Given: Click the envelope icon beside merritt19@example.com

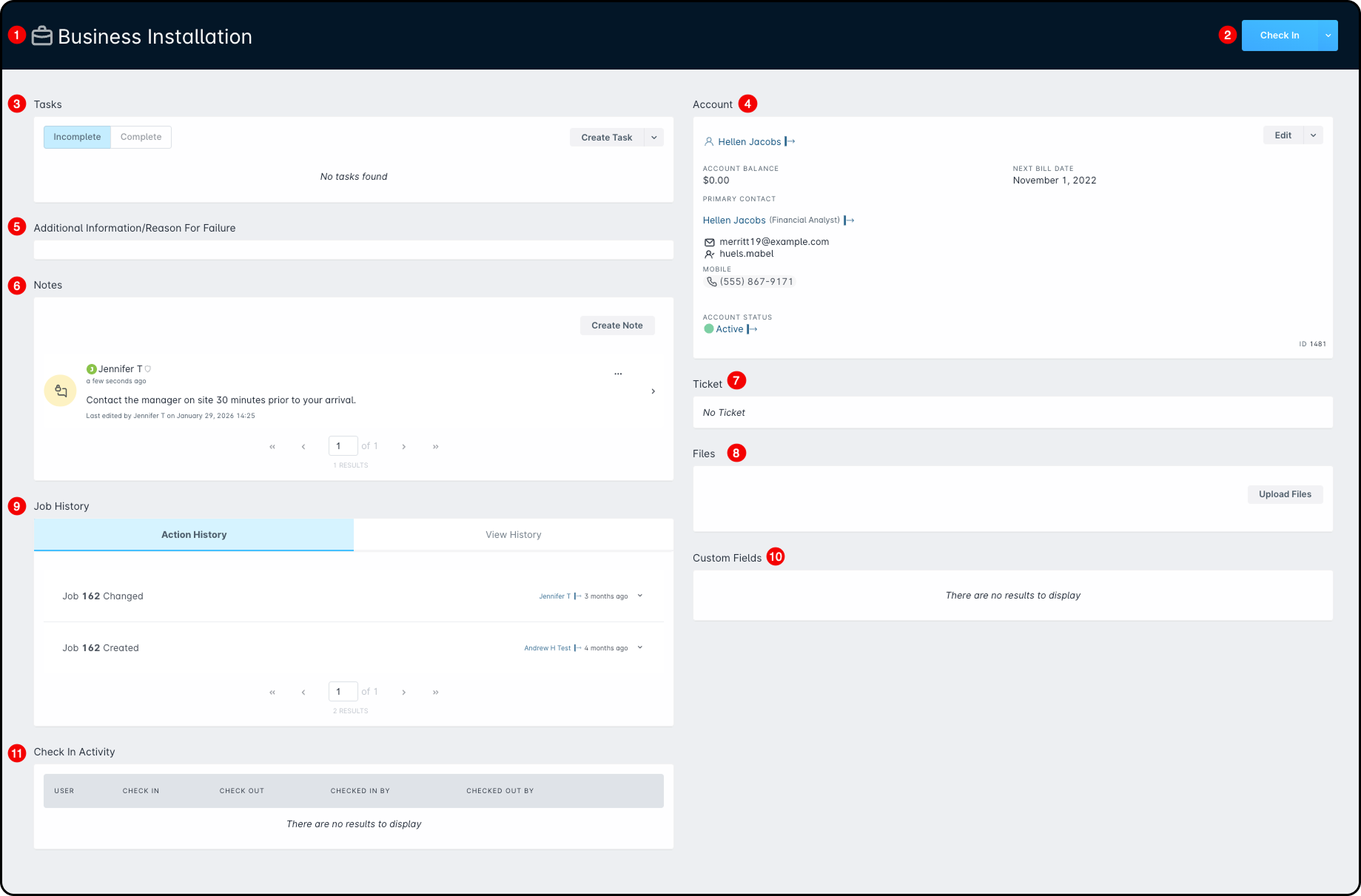Looking at the screenshot, I should [710, 242].
